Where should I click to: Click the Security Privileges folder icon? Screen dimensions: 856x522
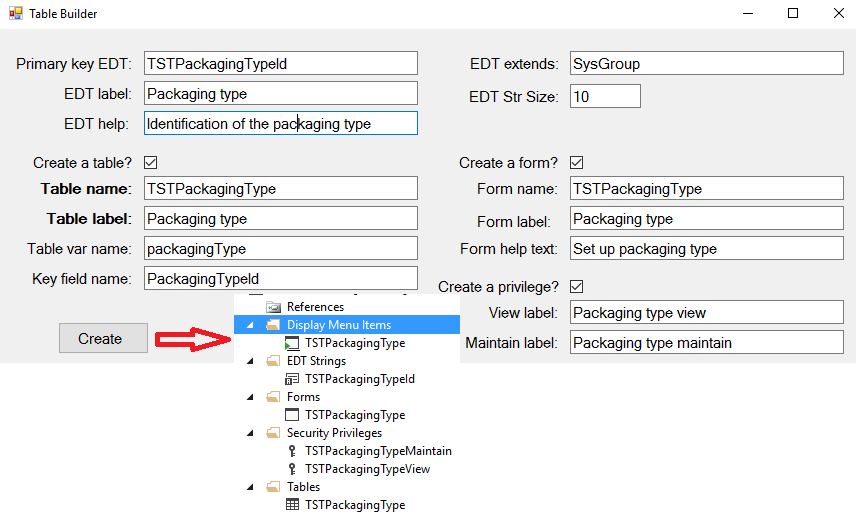point(273,433)
